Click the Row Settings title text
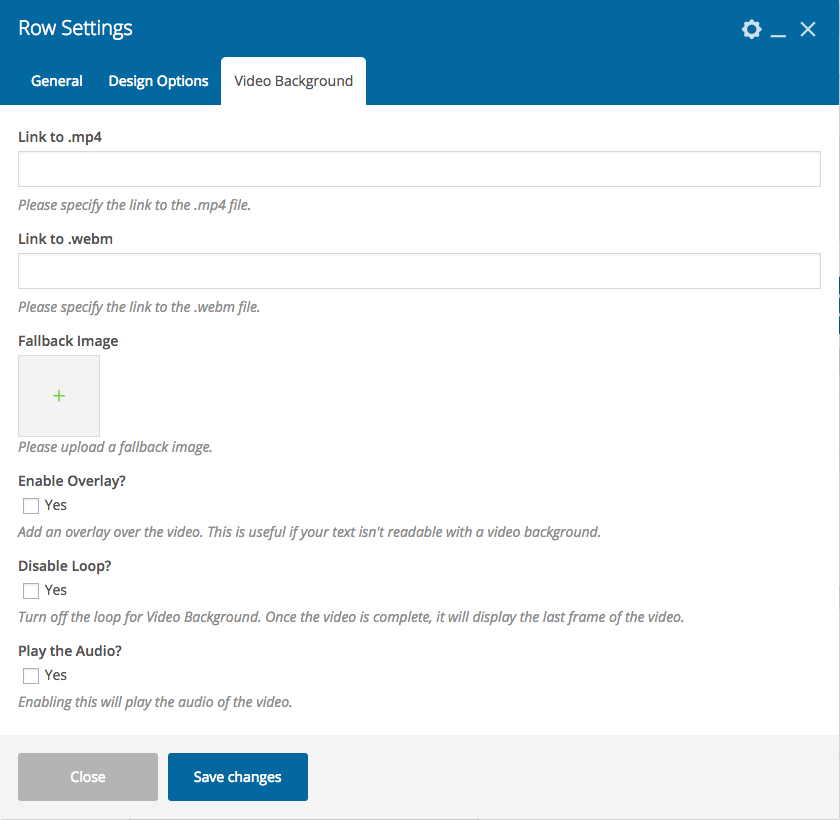 click(x=75, y=29)
